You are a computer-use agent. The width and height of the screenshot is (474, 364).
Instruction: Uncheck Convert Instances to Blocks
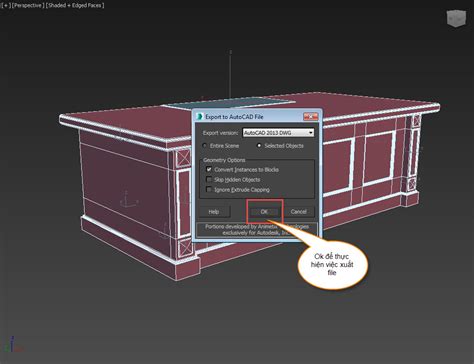point(209,169)
